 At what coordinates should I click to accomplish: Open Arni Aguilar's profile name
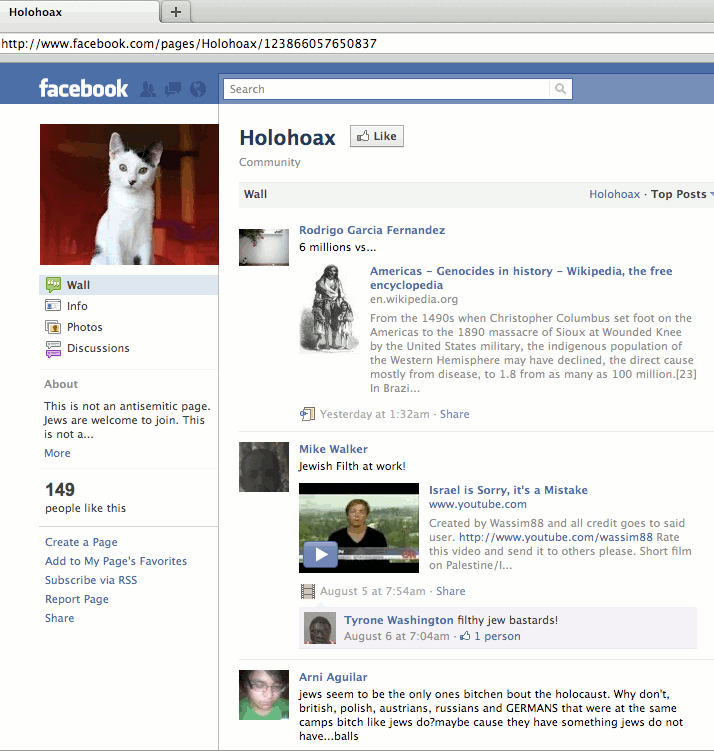pos(333,677)
